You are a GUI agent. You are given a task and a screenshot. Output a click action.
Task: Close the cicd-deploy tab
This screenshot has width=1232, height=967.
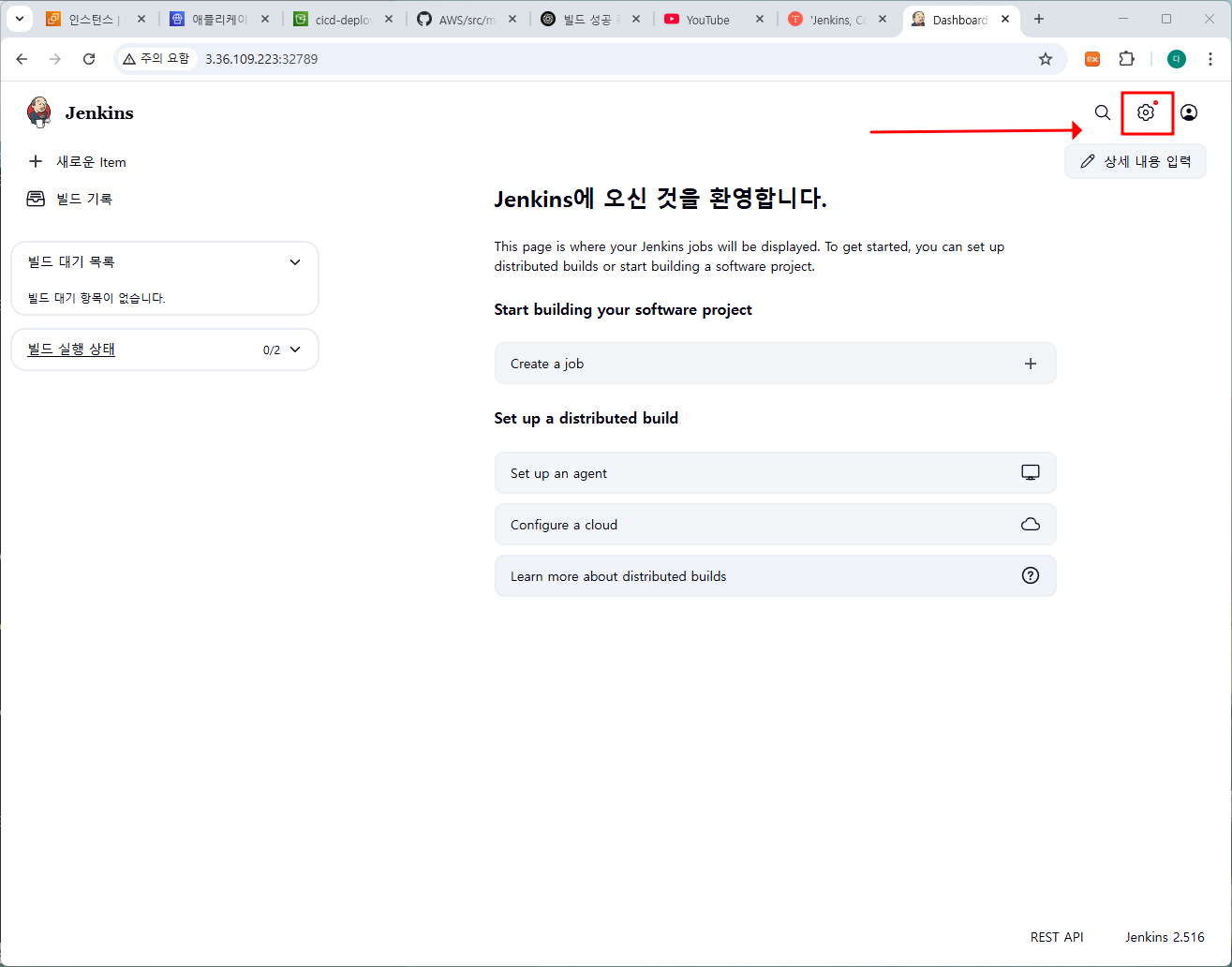point(388,20)
